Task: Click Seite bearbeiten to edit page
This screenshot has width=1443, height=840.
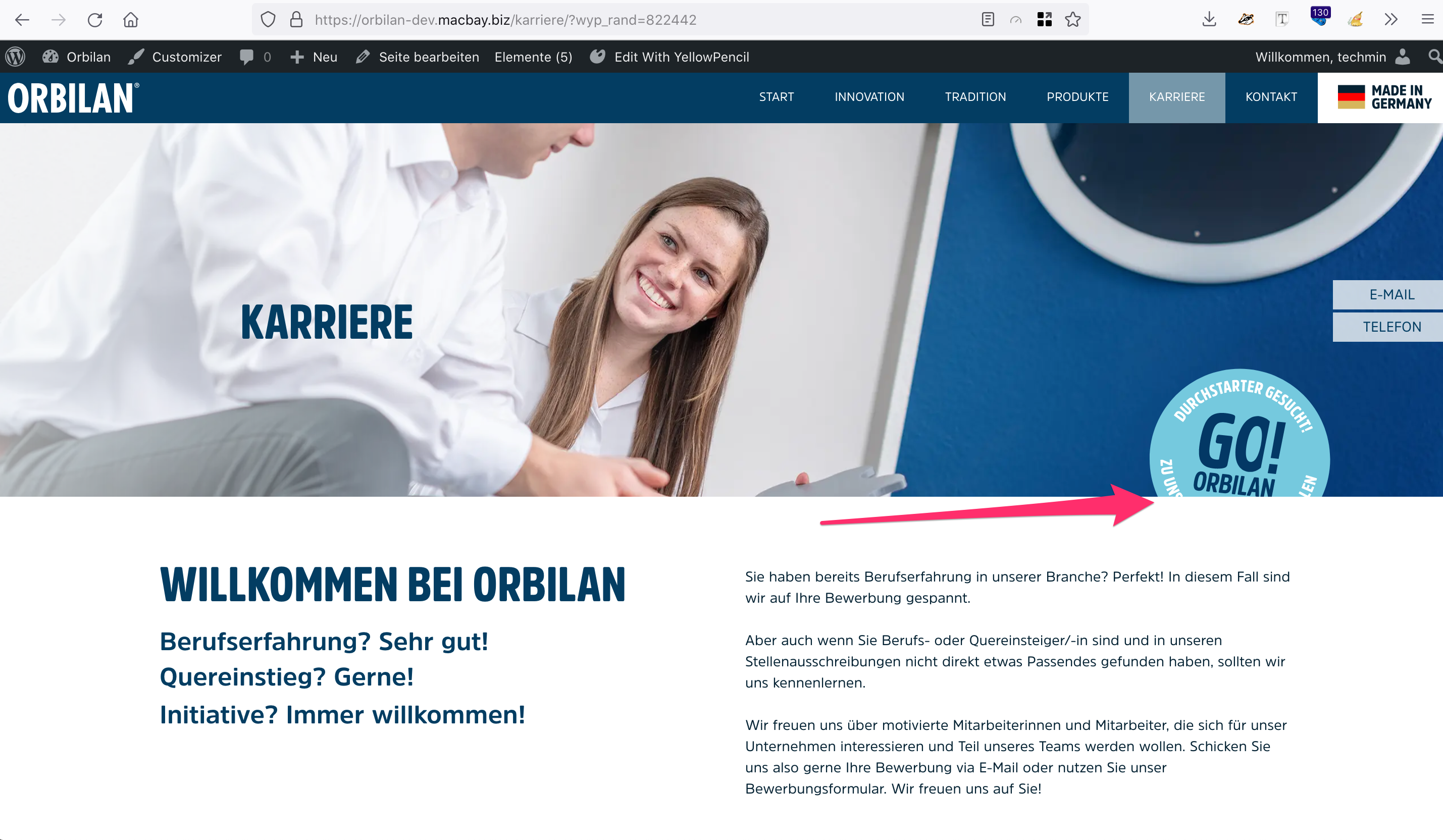Action: pyautogui.click(x=418, y=57)
